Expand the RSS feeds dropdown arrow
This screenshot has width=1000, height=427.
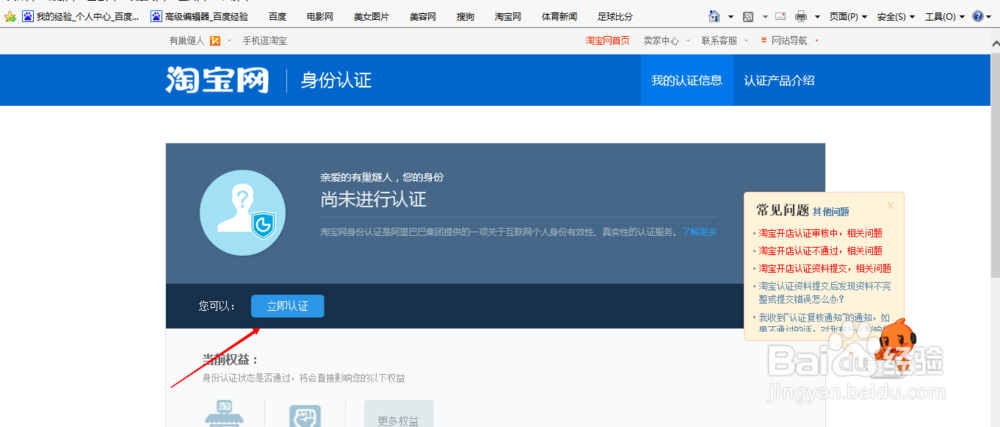coord(764,17)
